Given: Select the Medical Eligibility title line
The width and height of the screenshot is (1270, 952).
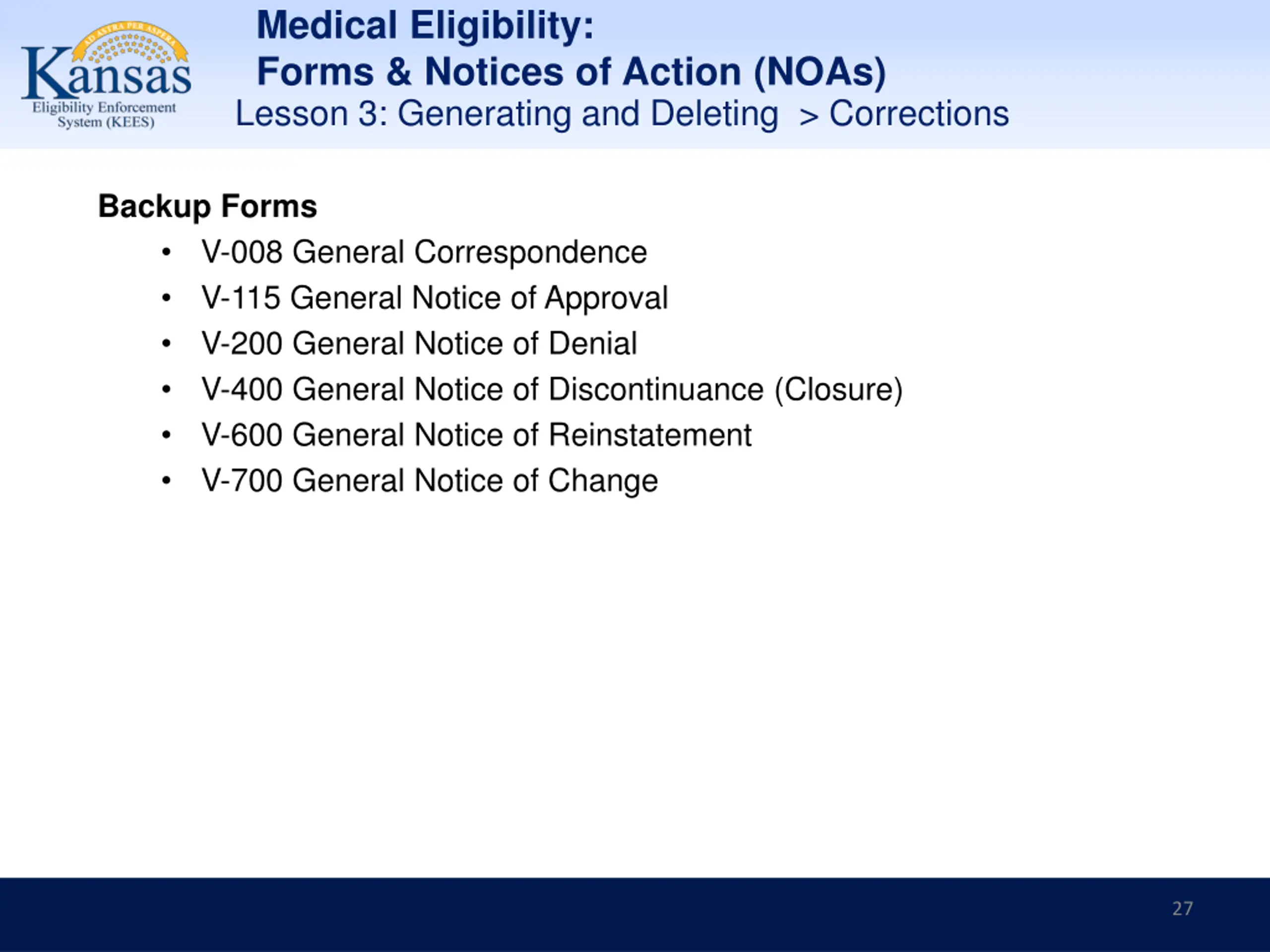Looking at the screenshot, I should [425, 25].
